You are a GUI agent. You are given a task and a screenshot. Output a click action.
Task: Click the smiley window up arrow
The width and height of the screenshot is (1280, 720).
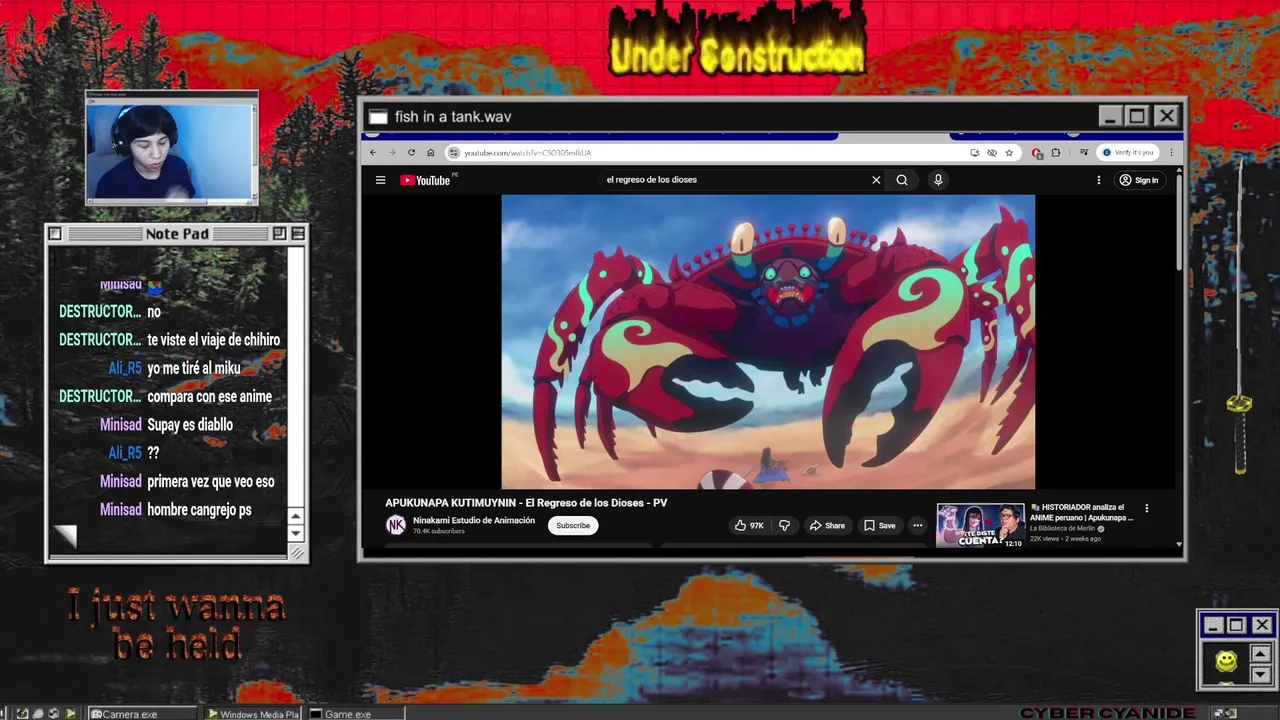(x=1260, y=654)
